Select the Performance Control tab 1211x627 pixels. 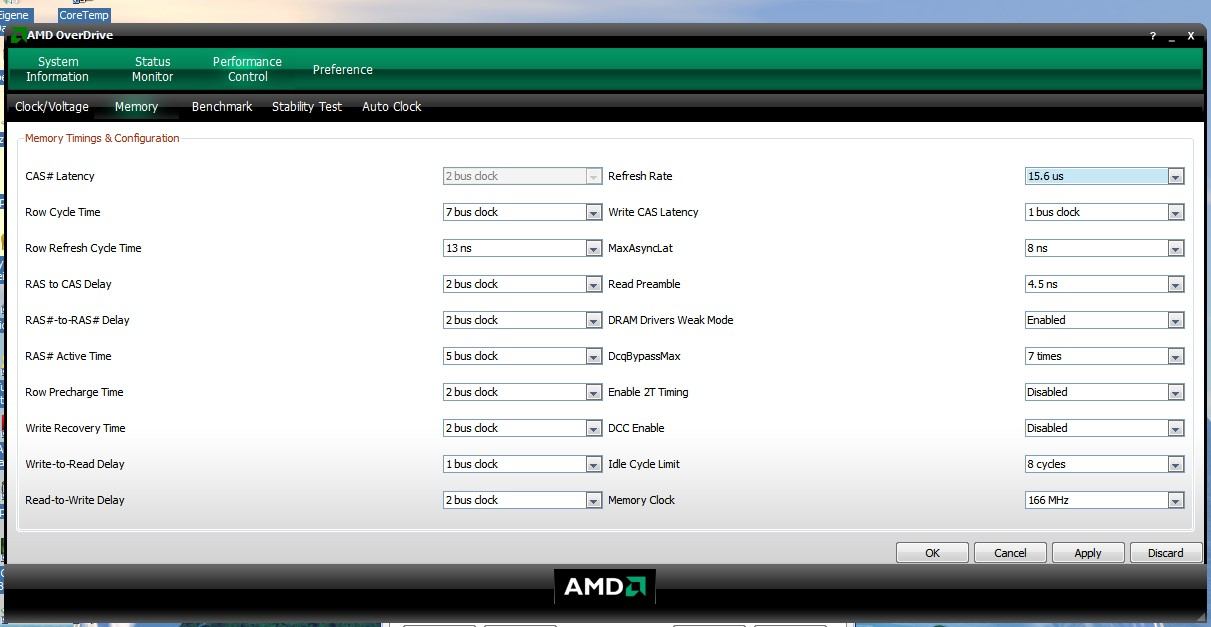tap(247, 69)
